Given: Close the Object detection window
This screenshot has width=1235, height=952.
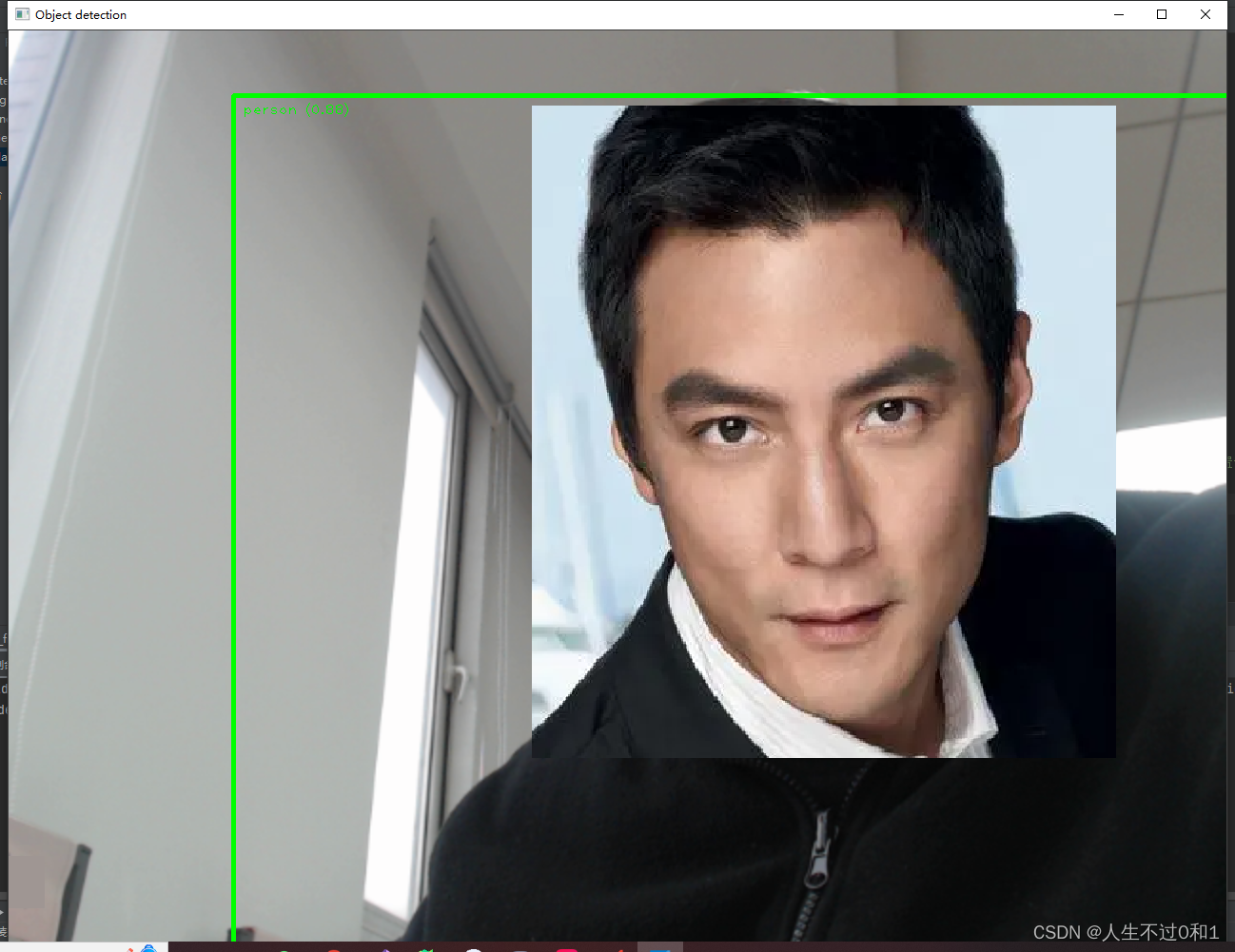Looking at the screenshot, I should [x=1205, y=14].
